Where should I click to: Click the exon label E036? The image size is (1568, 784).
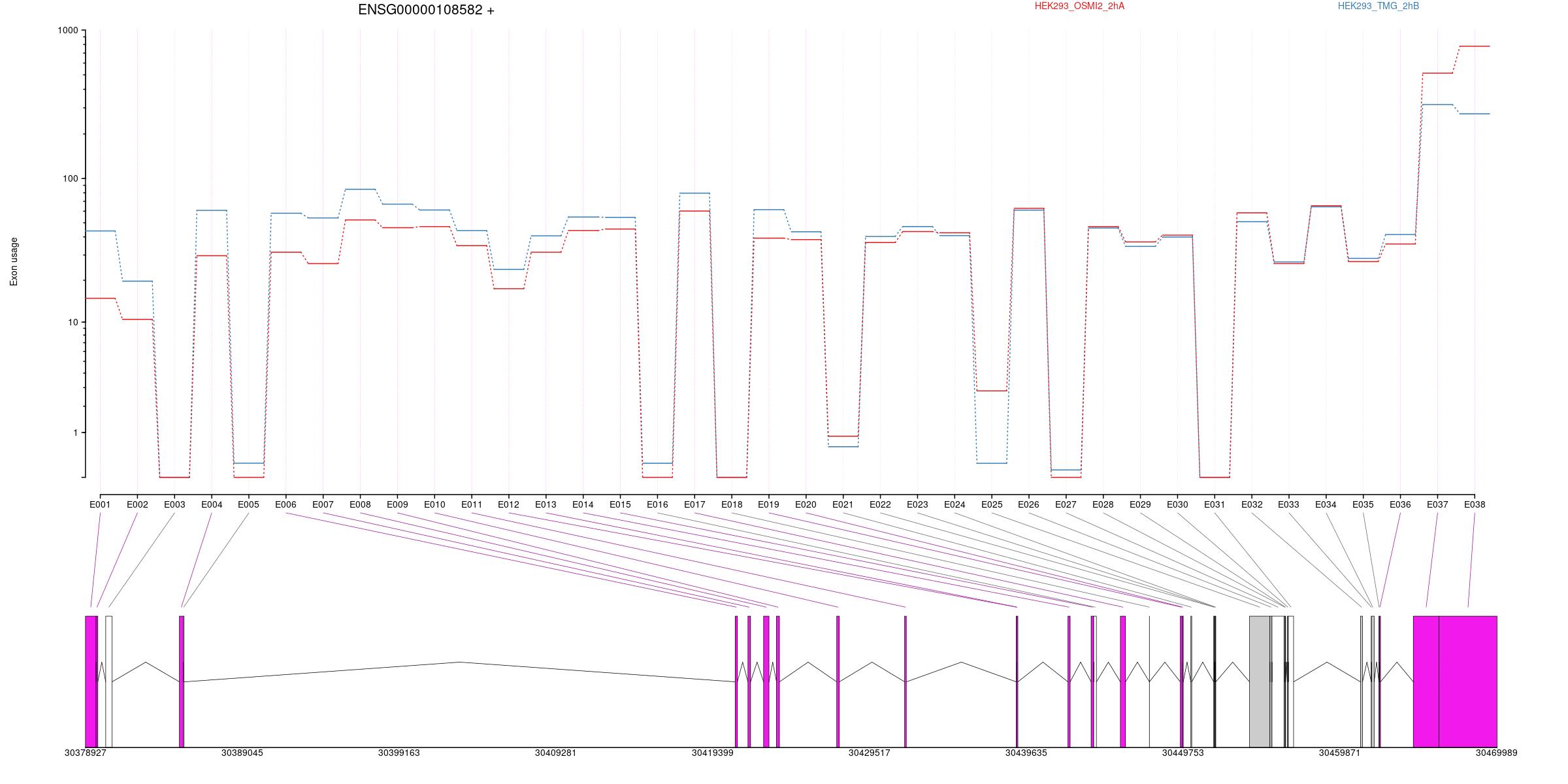tap(1400, 504)
